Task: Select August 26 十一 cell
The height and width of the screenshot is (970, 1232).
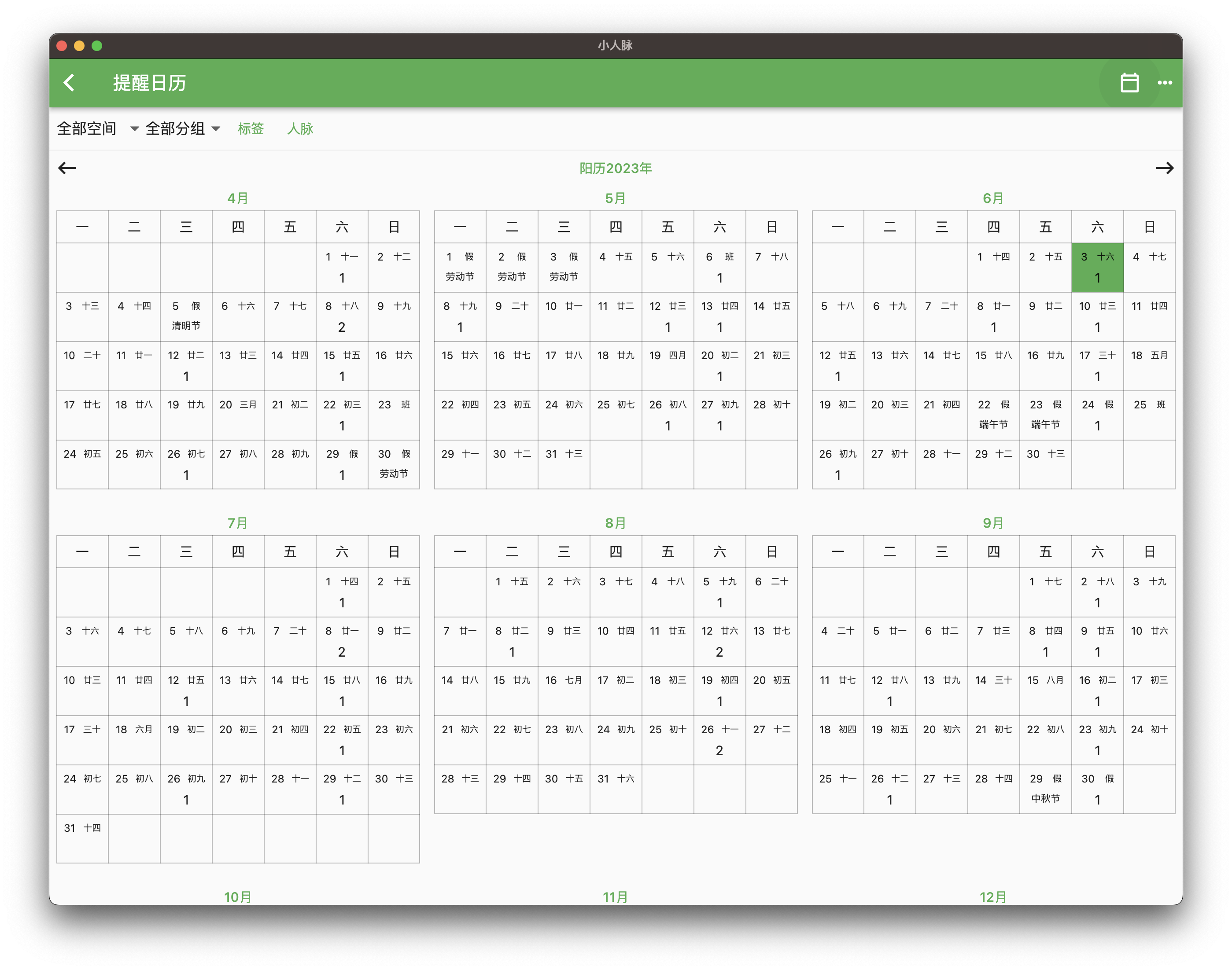Action: pyautogui.click(x=719, y=741)
